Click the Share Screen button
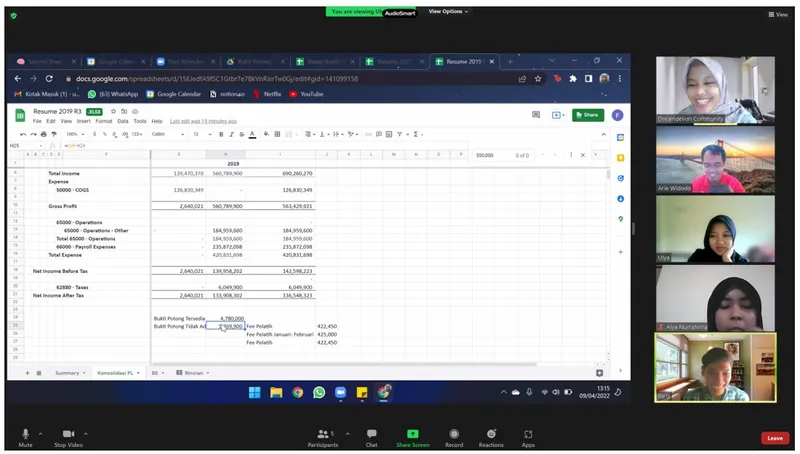800x454 pixels. 412,435
